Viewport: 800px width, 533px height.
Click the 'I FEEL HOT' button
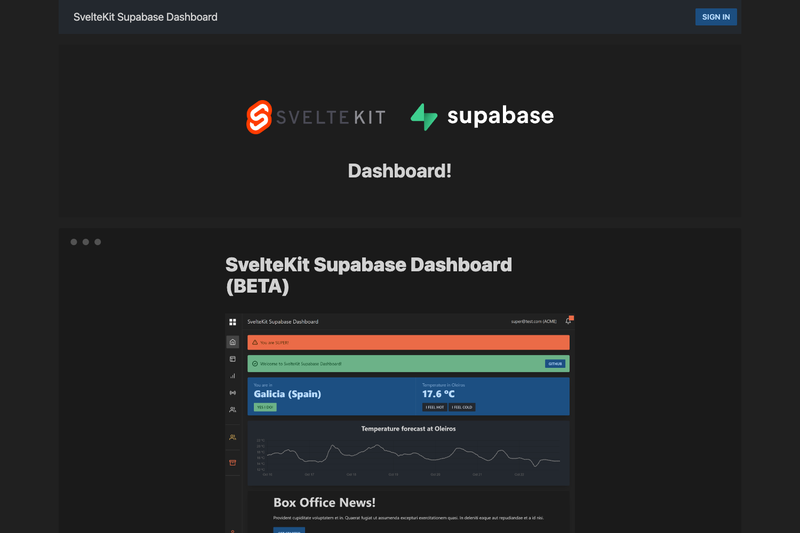(x=435, y=407)
